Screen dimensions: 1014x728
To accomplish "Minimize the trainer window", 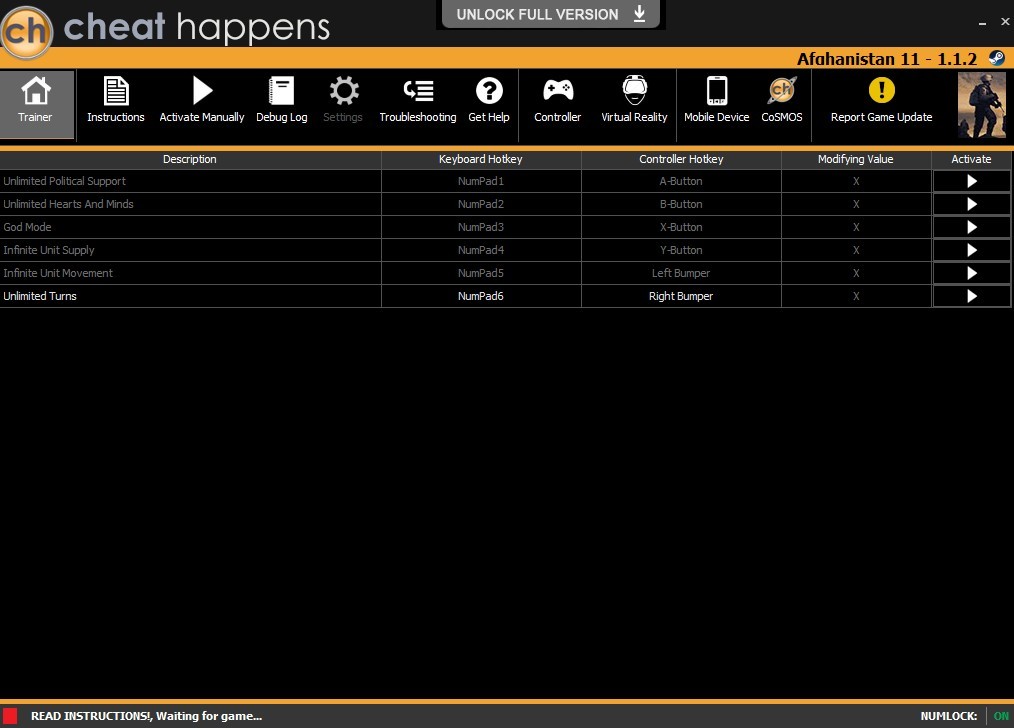I will pos(982,22).
